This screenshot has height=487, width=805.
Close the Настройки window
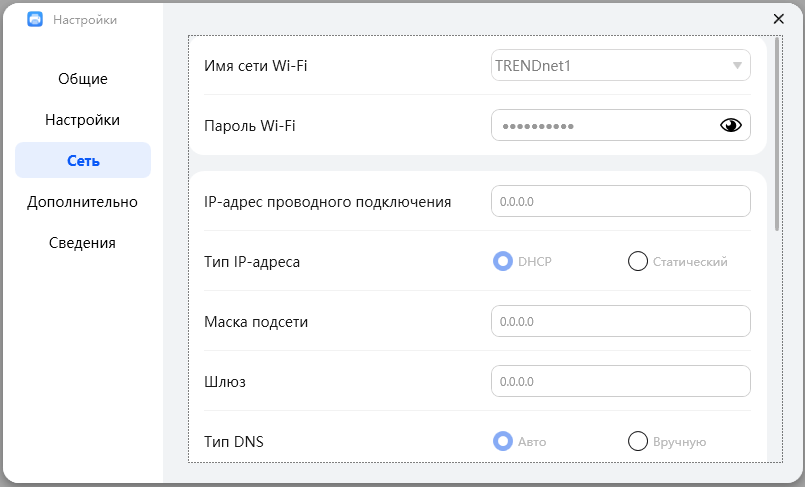pos(779,18)
